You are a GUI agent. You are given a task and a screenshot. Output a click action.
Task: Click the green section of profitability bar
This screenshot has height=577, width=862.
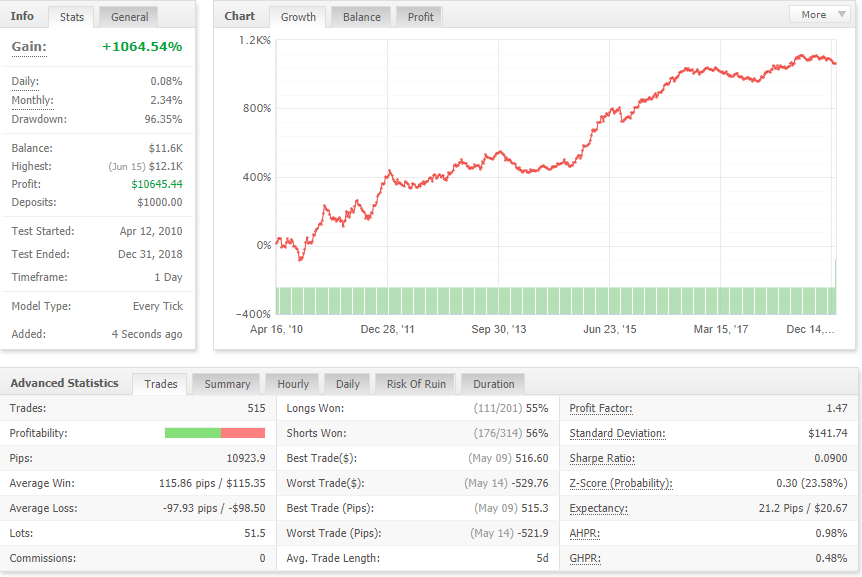pos(192,433)
